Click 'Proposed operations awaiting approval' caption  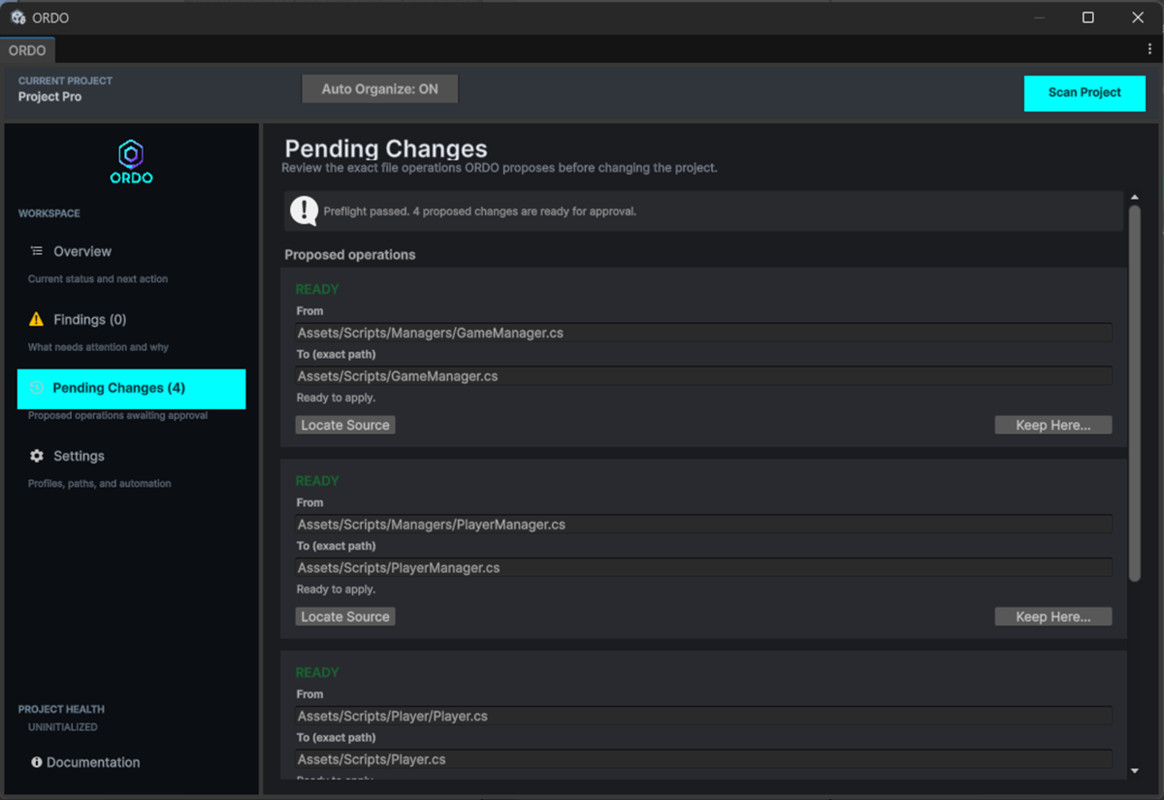click(117, 416)
